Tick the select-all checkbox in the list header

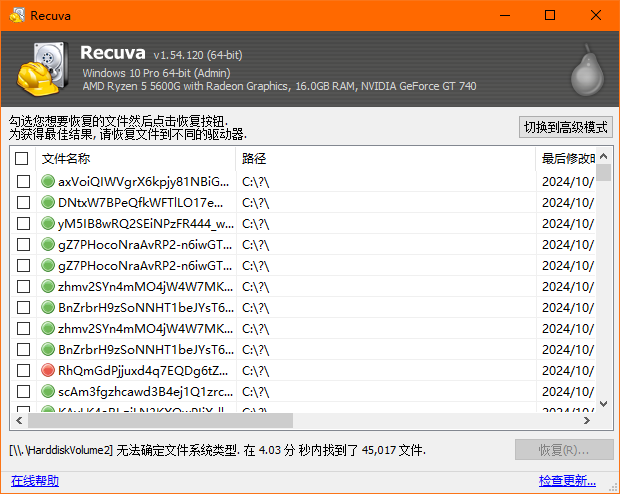pyautogui.click(x=21, y=159)
